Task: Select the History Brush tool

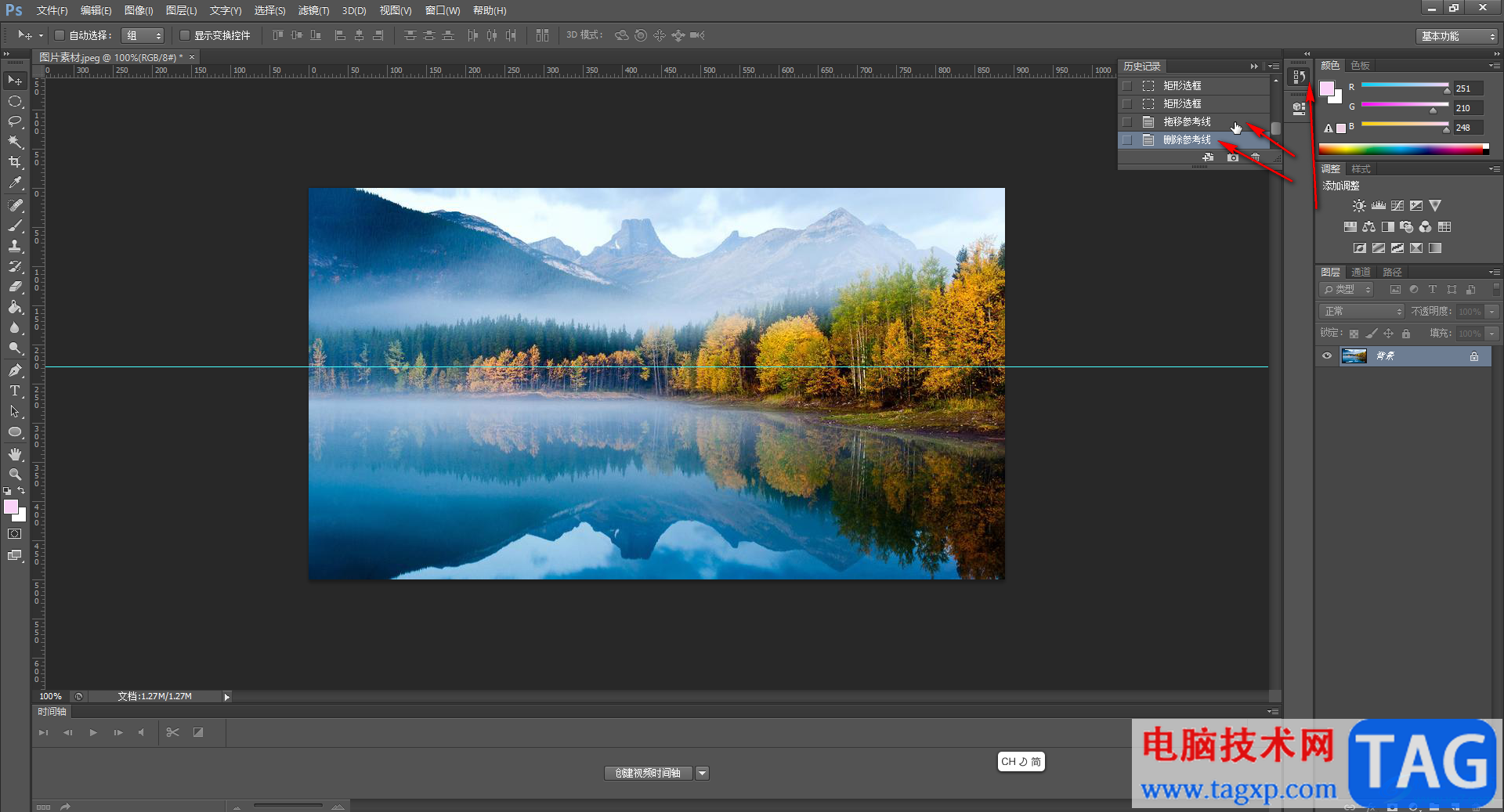Action: point(15,266)
